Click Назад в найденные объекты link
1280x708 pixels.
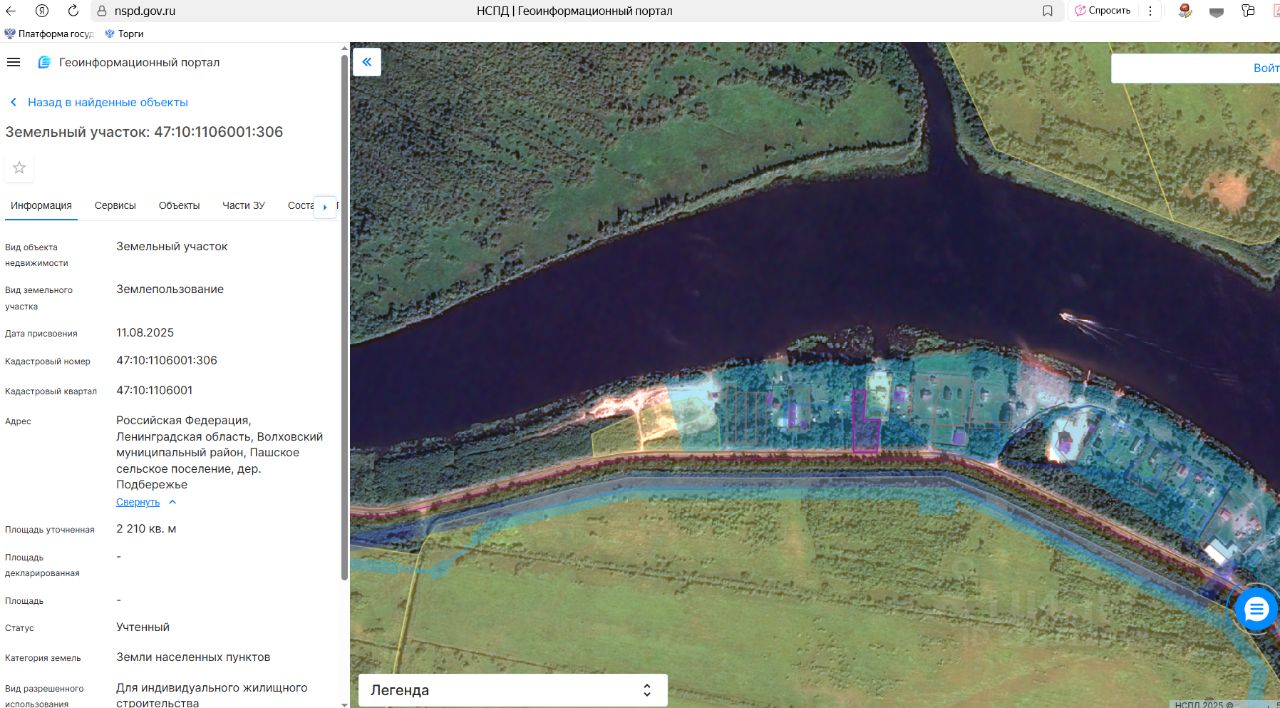(x=98, y=102)
